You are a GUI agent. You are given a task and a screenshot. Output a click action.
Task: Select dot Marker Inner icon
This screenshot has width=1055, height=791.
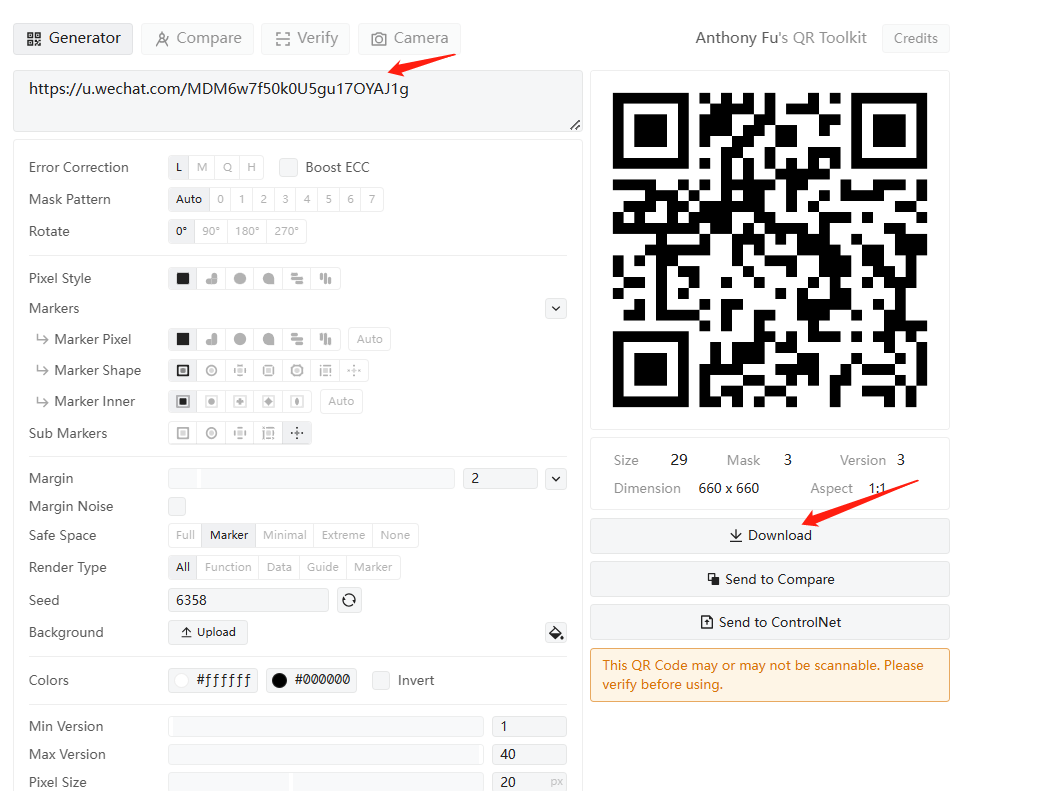211,402
